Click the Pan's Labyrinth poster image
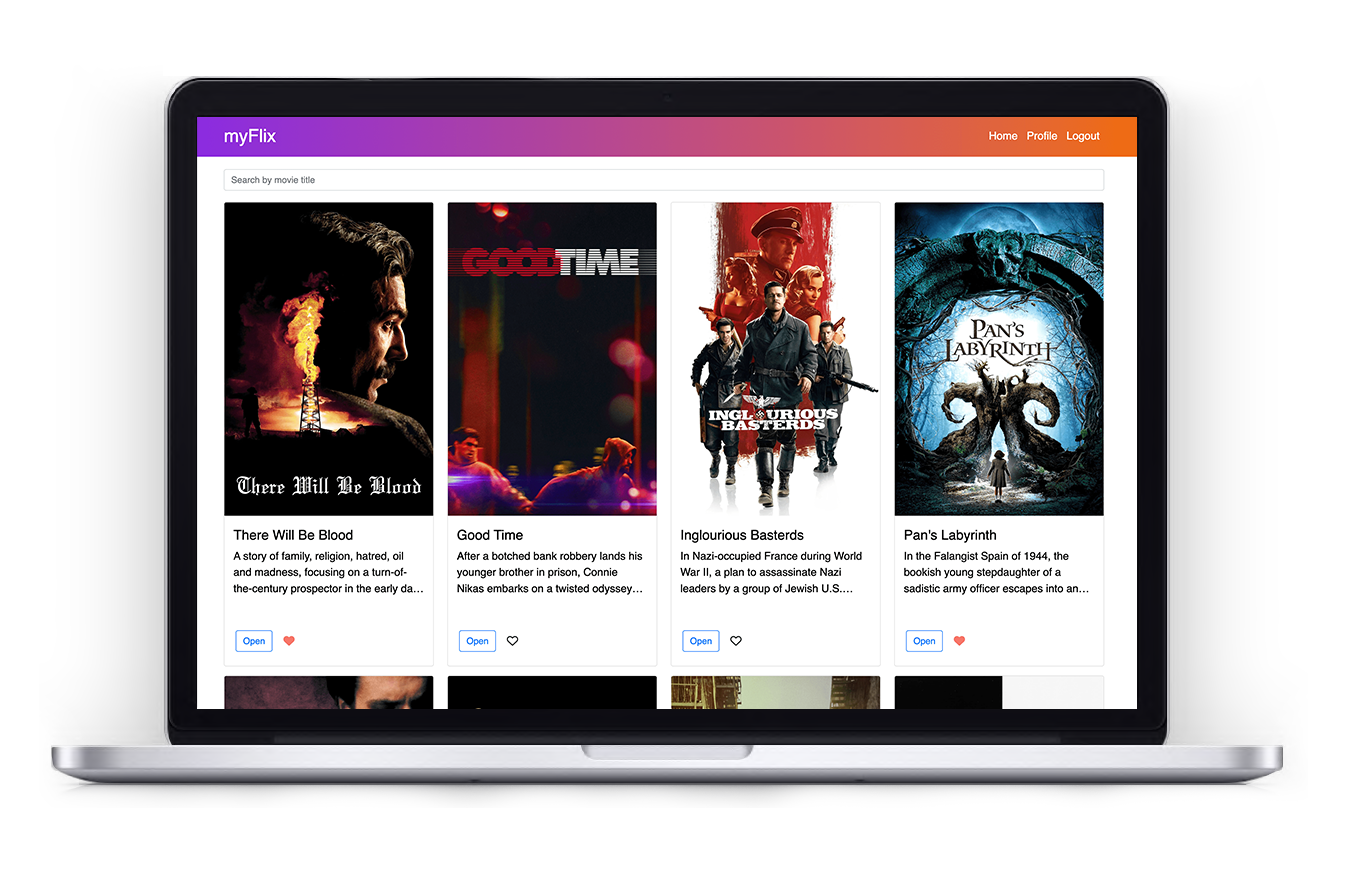 point(999,359)
